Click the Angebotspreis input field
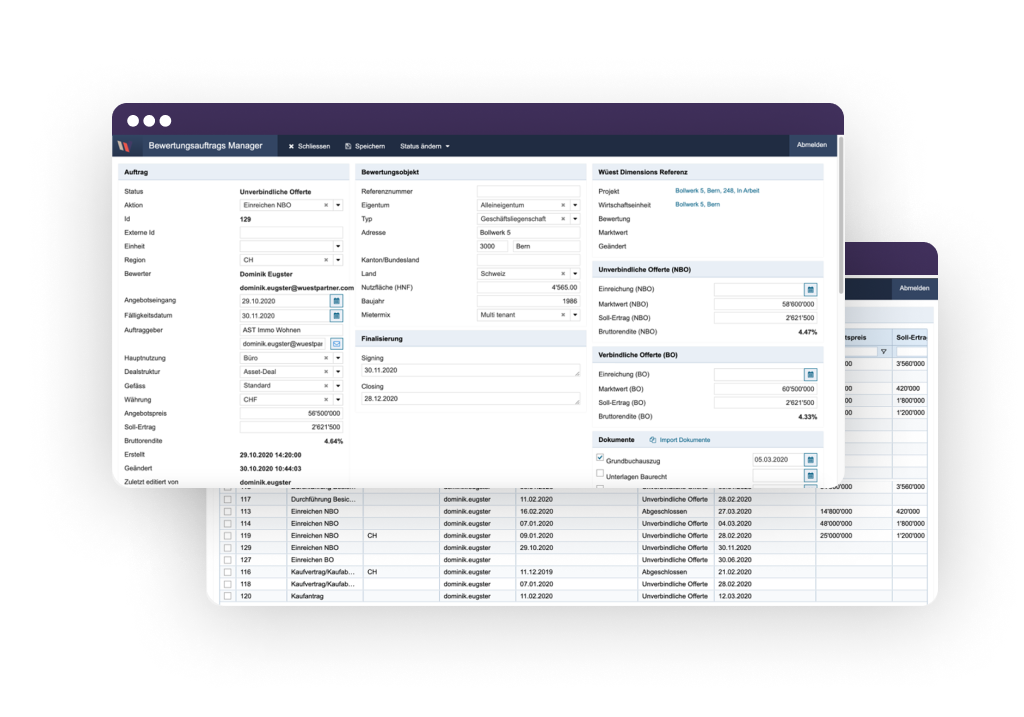1024x717 pixels. 291,413
